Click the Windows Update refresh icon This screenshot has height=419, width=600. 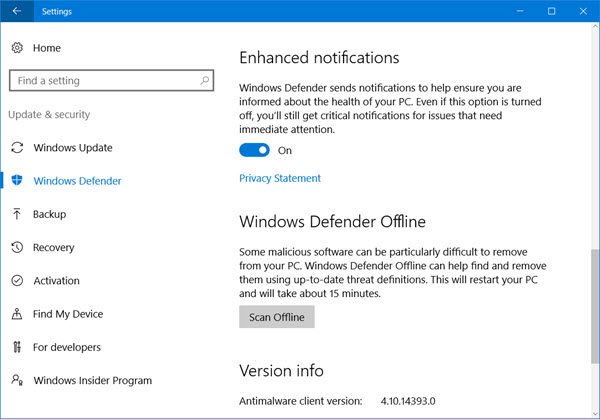17,148
